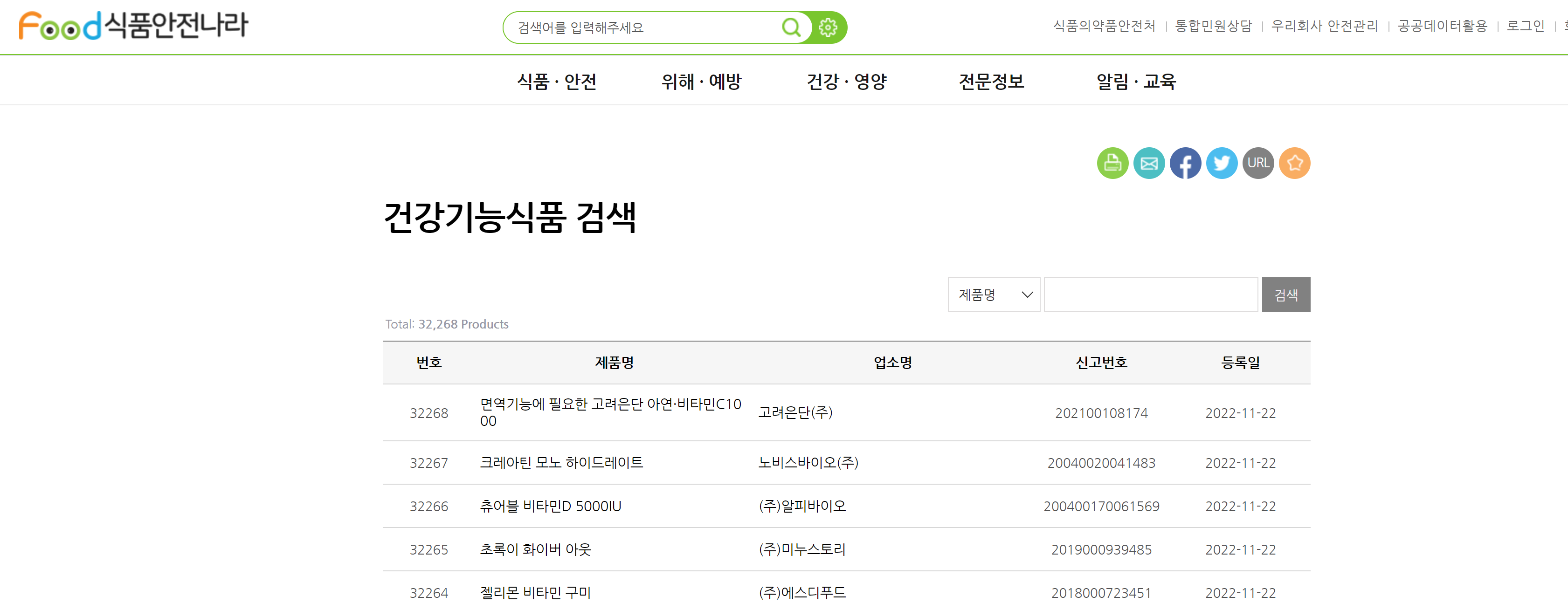Open the 위해·예방 menu

click(701, 82)
